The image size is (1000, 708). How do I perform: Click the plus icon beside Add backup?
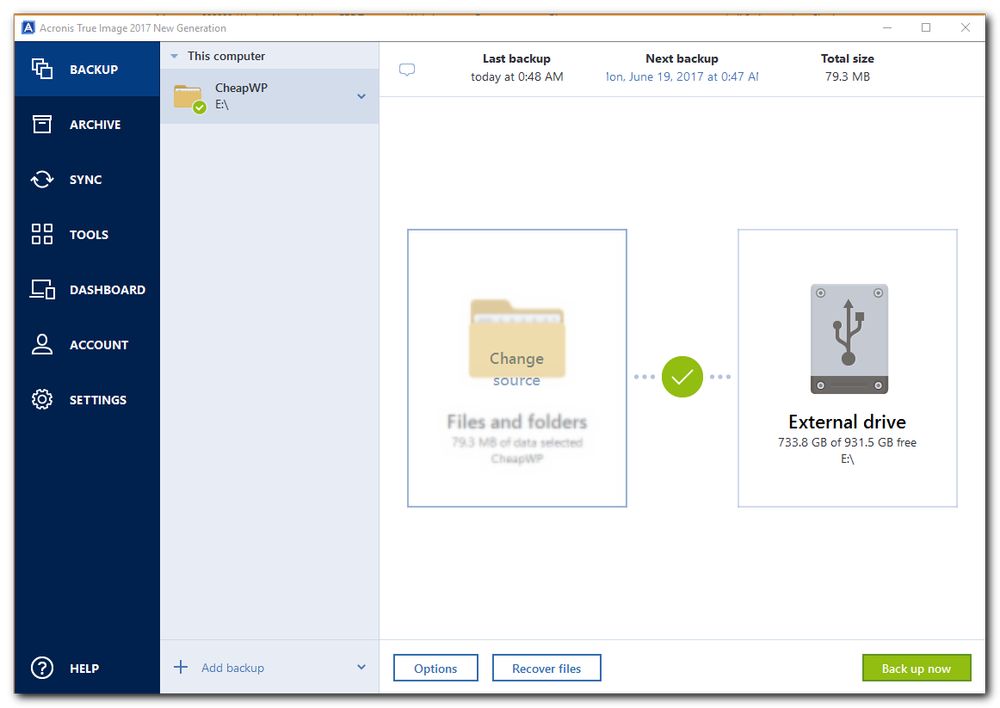pyautogui.click(x=181, y=667)
